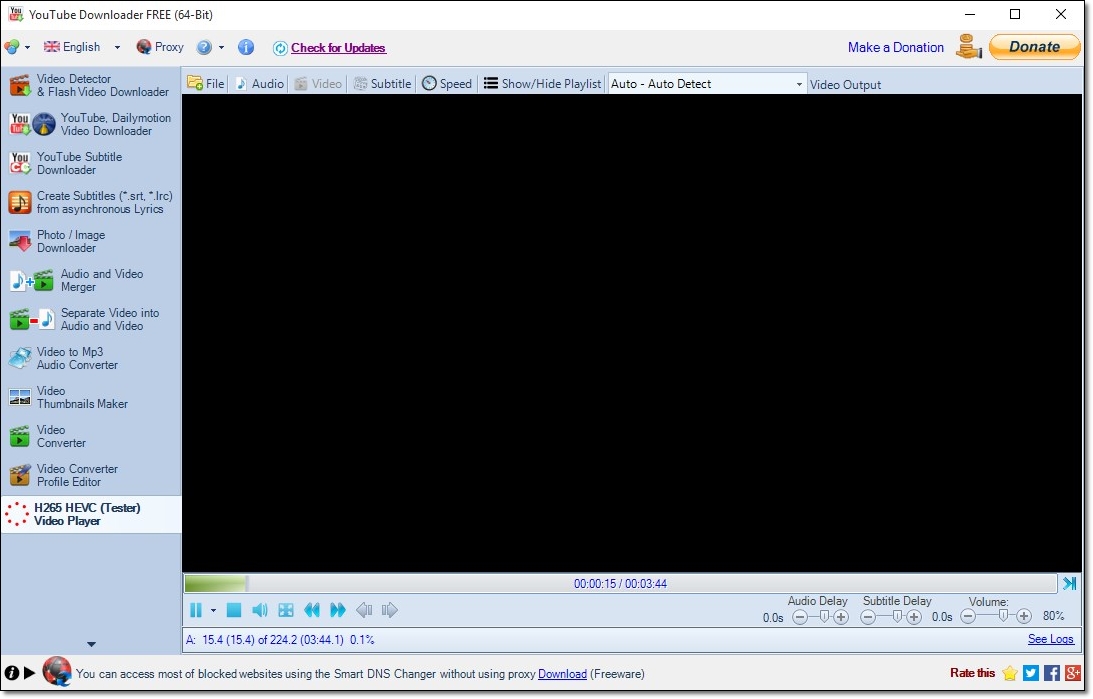Share on Facebook icon
The height and width of the screenshot is (699, 1093).
(x=1052, y=673)
